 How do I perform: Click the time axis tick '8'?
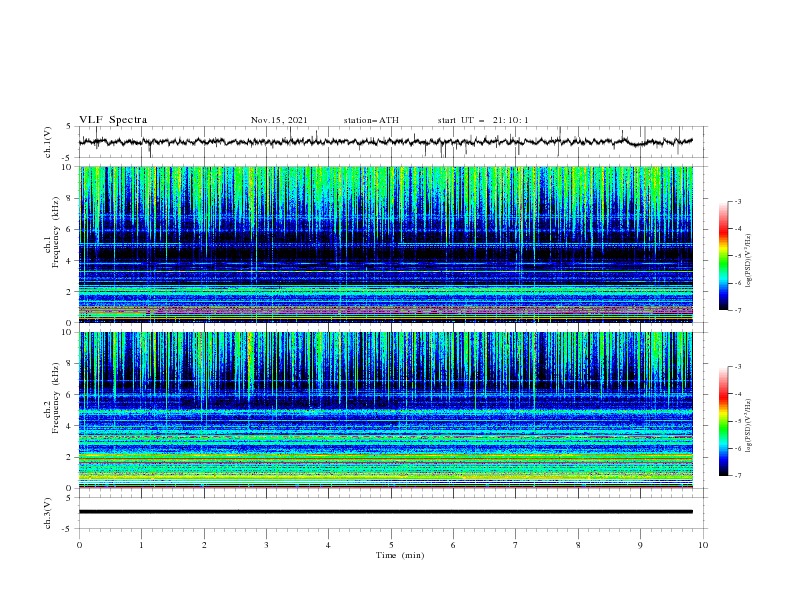coord(578,545)
